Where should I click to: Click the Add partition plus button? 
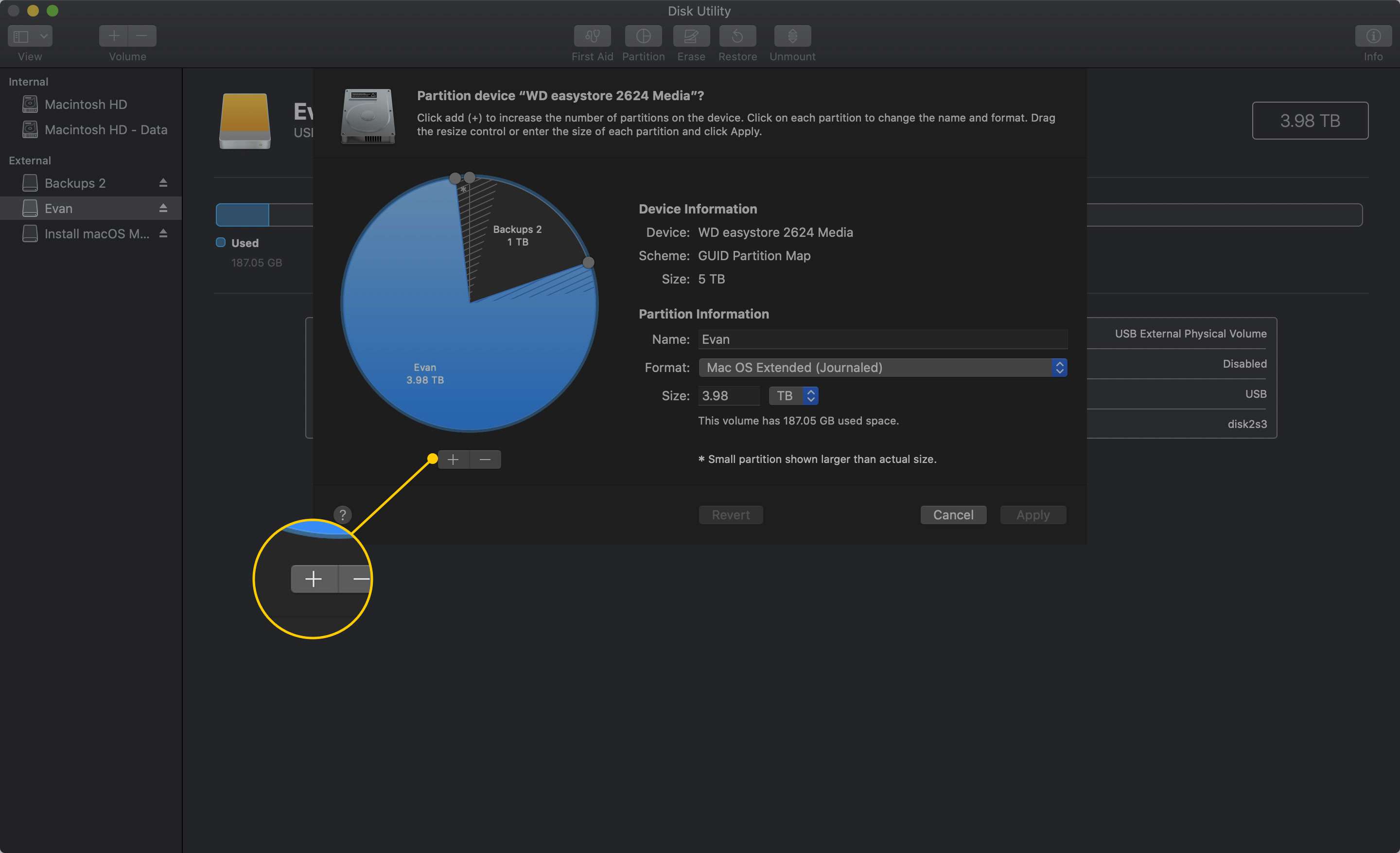(452, 459)
